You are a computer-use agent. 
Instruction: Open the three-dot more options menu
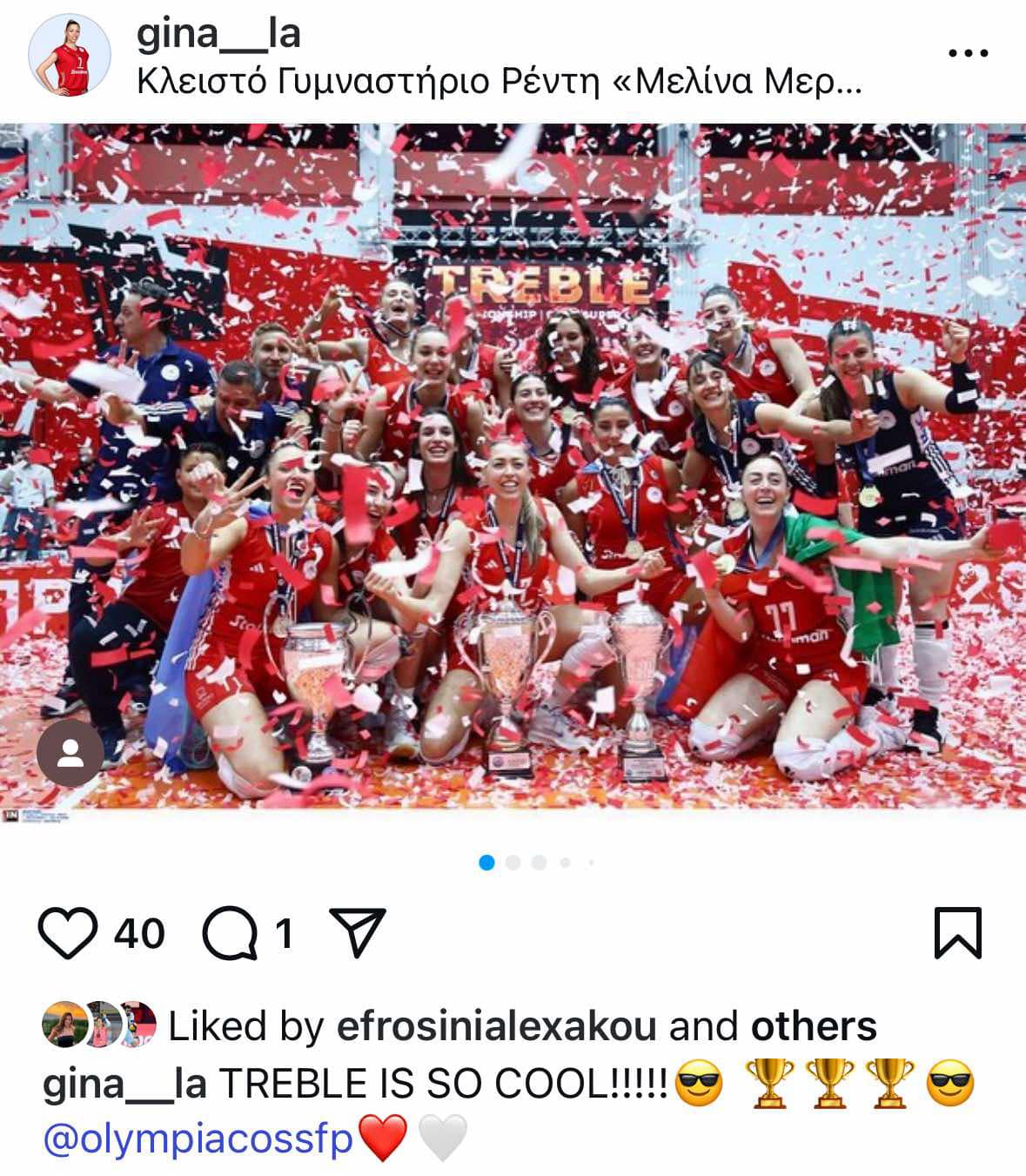tap(968, 54)
